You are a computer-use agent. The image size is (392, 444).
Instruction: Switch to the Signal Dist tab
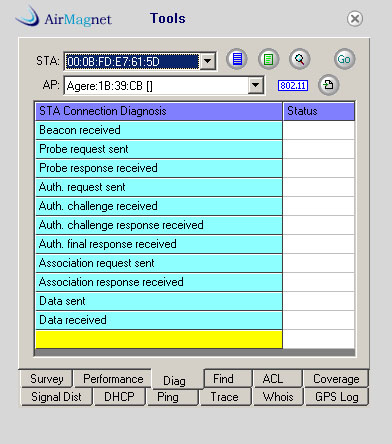56,397
